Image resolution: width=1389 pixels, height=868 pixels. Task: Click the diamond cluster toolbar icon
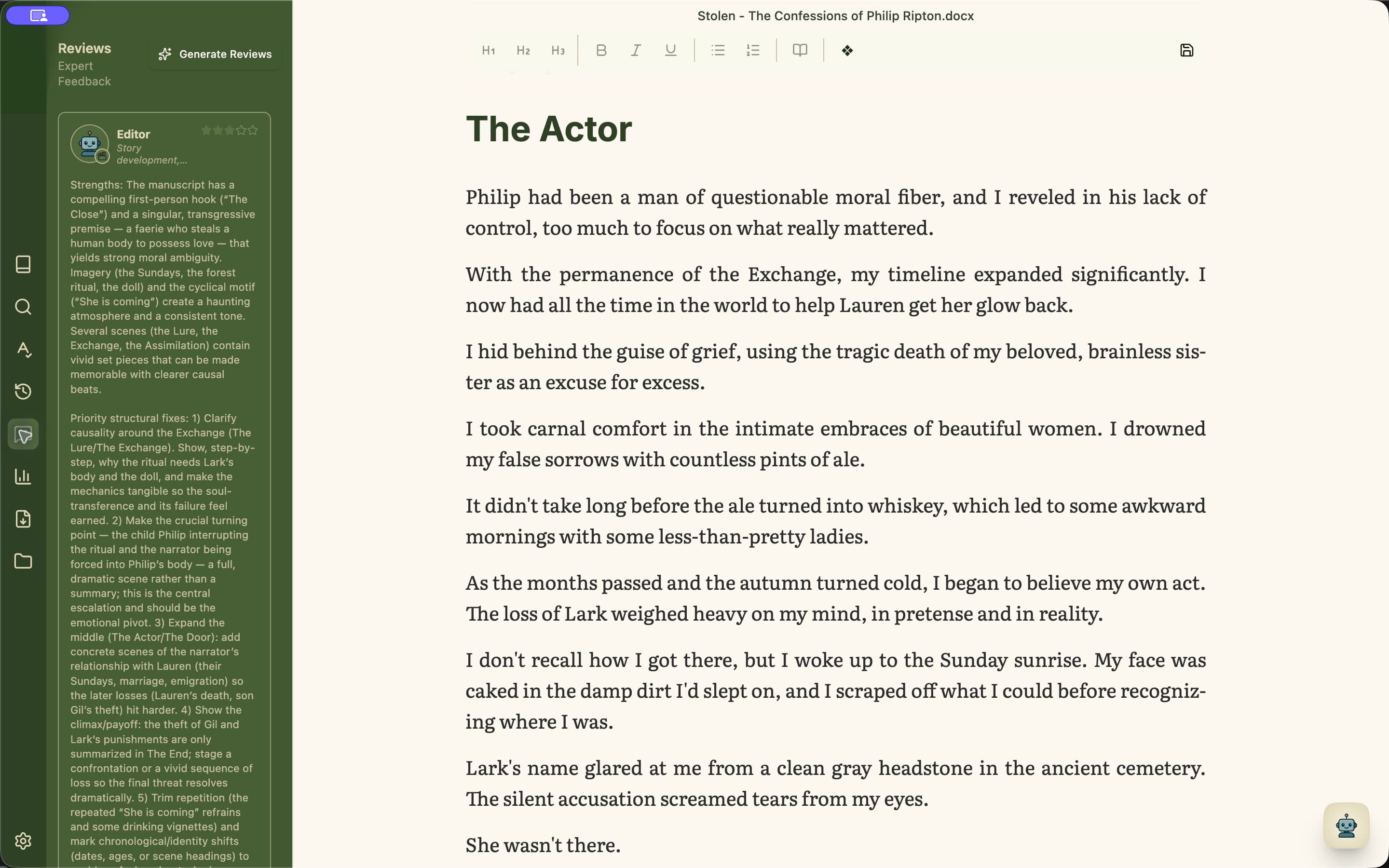pyautogui.click(x=847, y=51)
